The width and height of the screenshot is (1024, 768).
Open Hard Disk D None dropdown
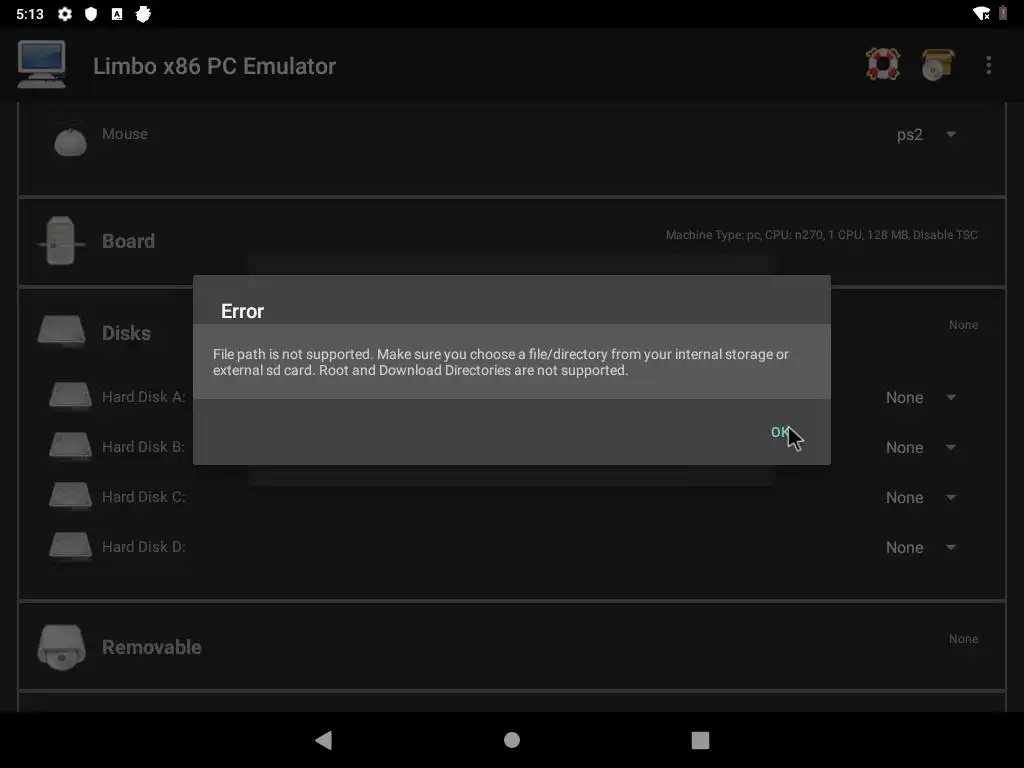pyautogui.click(x=921, y=547)
